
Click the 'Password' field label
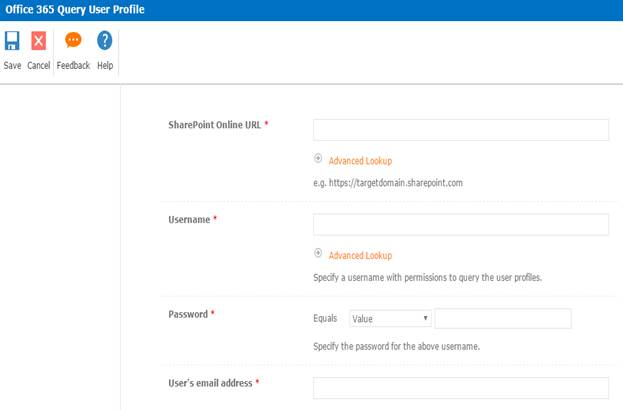[x=189, y=314]
